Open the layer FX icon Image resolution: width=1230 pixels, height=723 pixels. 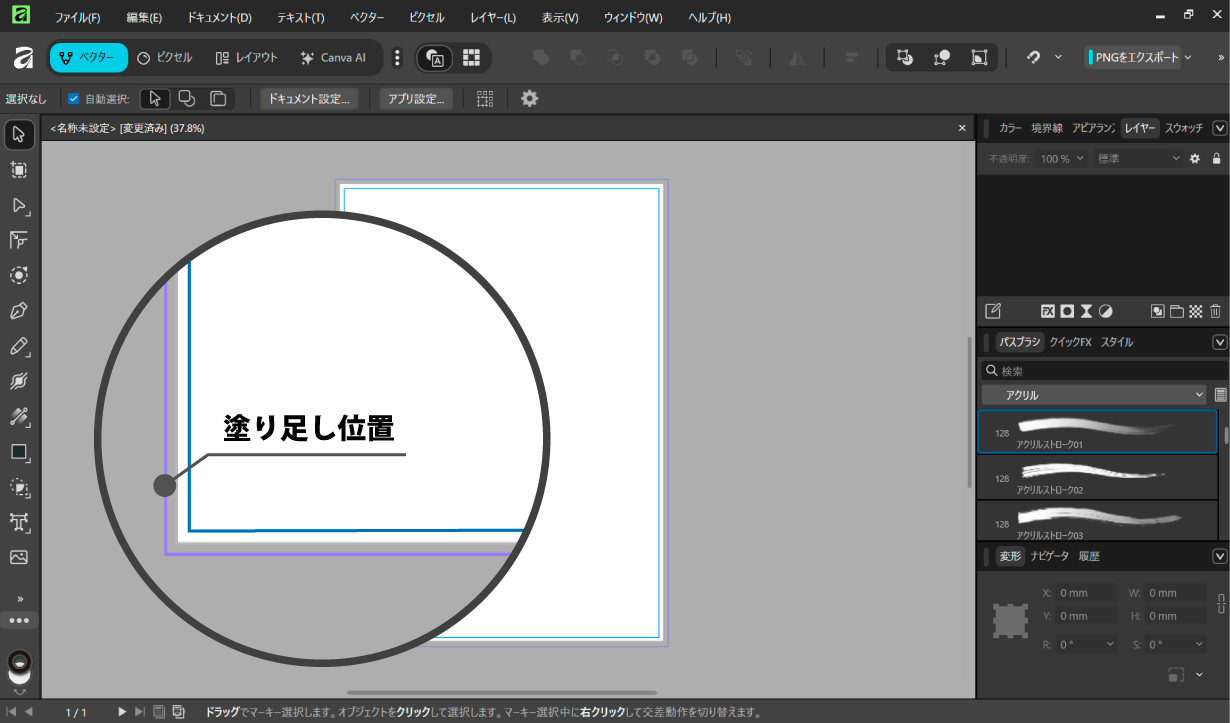[x=1048, y=311]
